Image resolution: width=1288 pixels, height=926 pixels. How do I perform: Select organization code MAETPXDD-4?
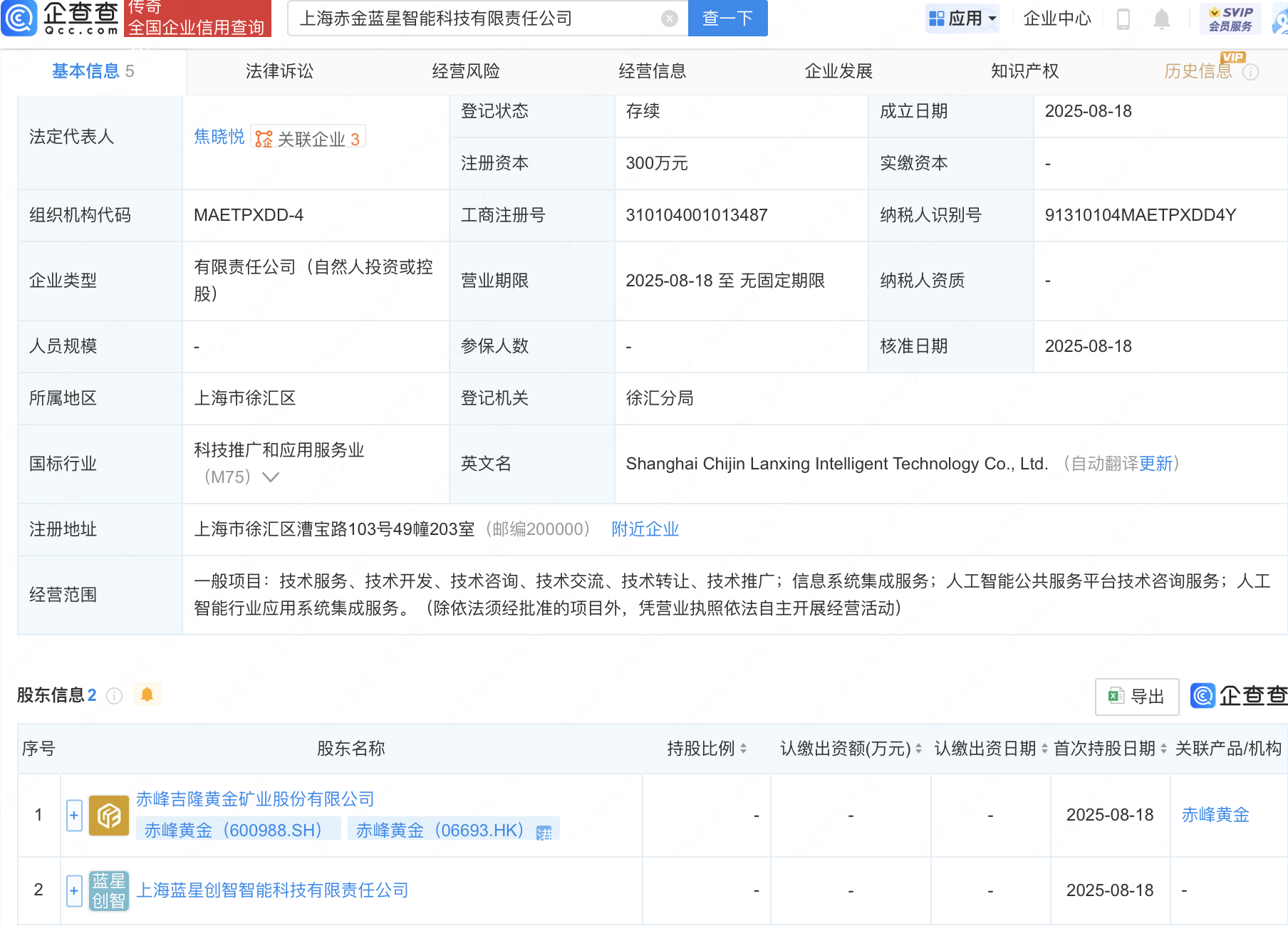click(x=249, y=215)
